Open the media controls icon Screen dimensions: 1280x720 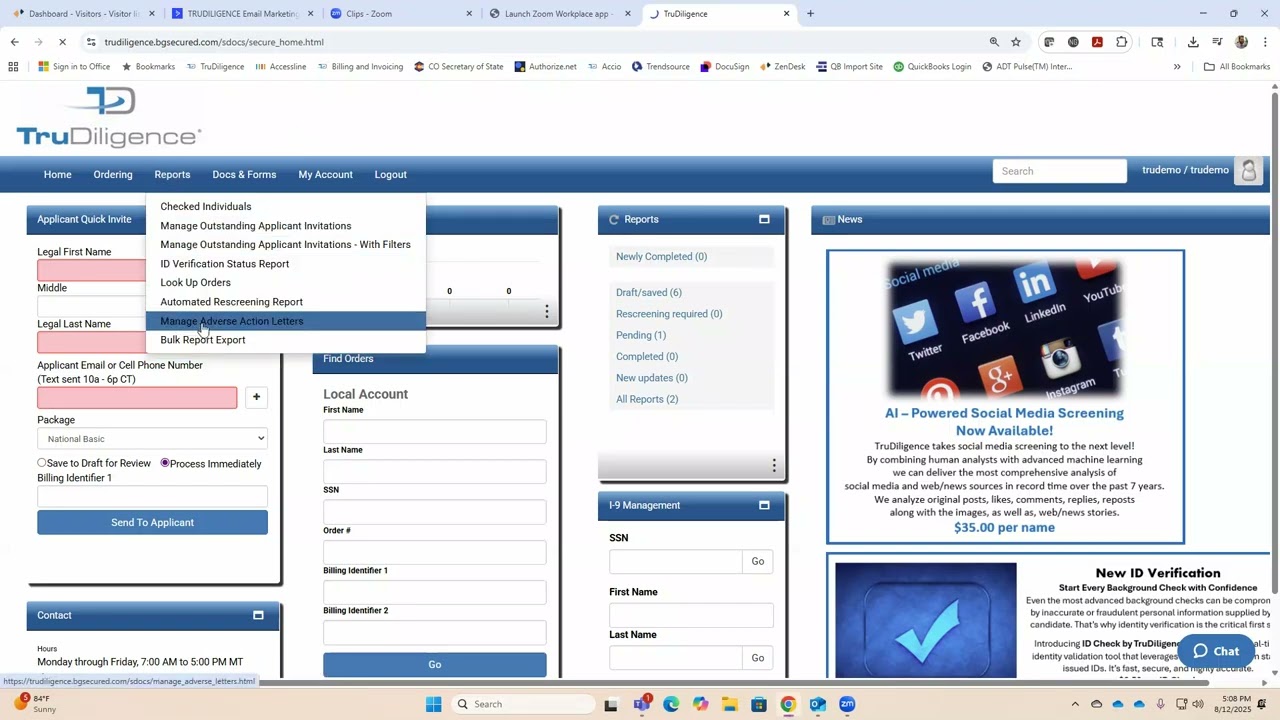(x=1217, y=42)
